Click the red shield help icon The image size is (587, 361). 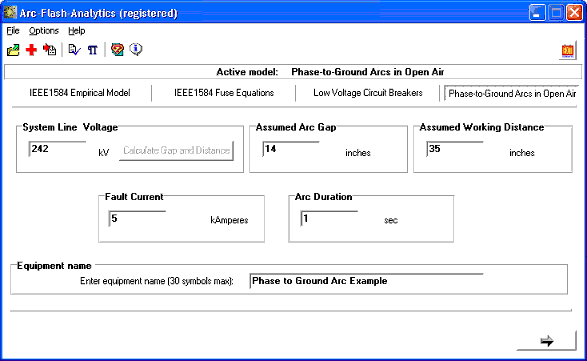117,49
